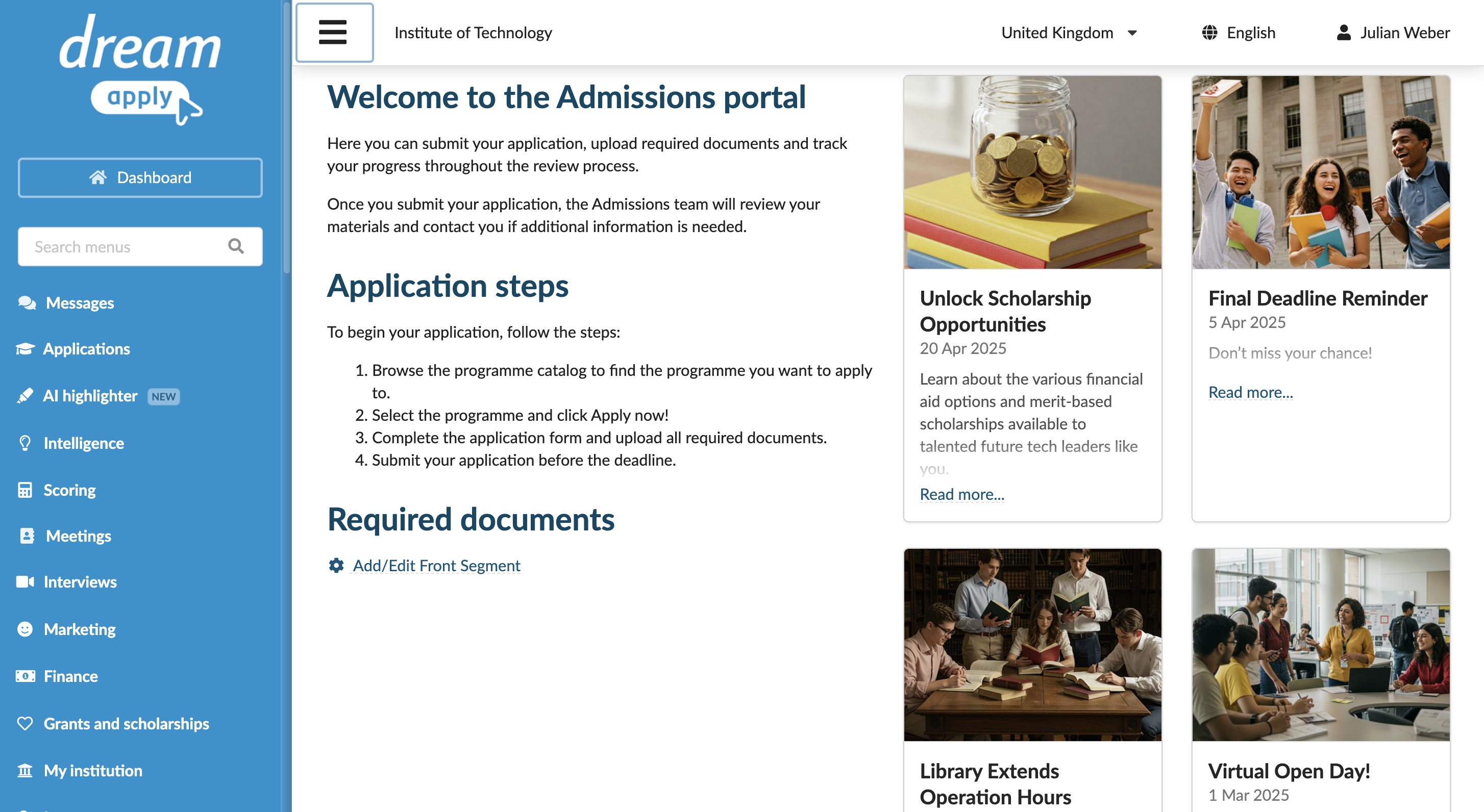1484x812 pixels.
Task: Open the Julian Weber user menu
Action: pos(1393,33)
